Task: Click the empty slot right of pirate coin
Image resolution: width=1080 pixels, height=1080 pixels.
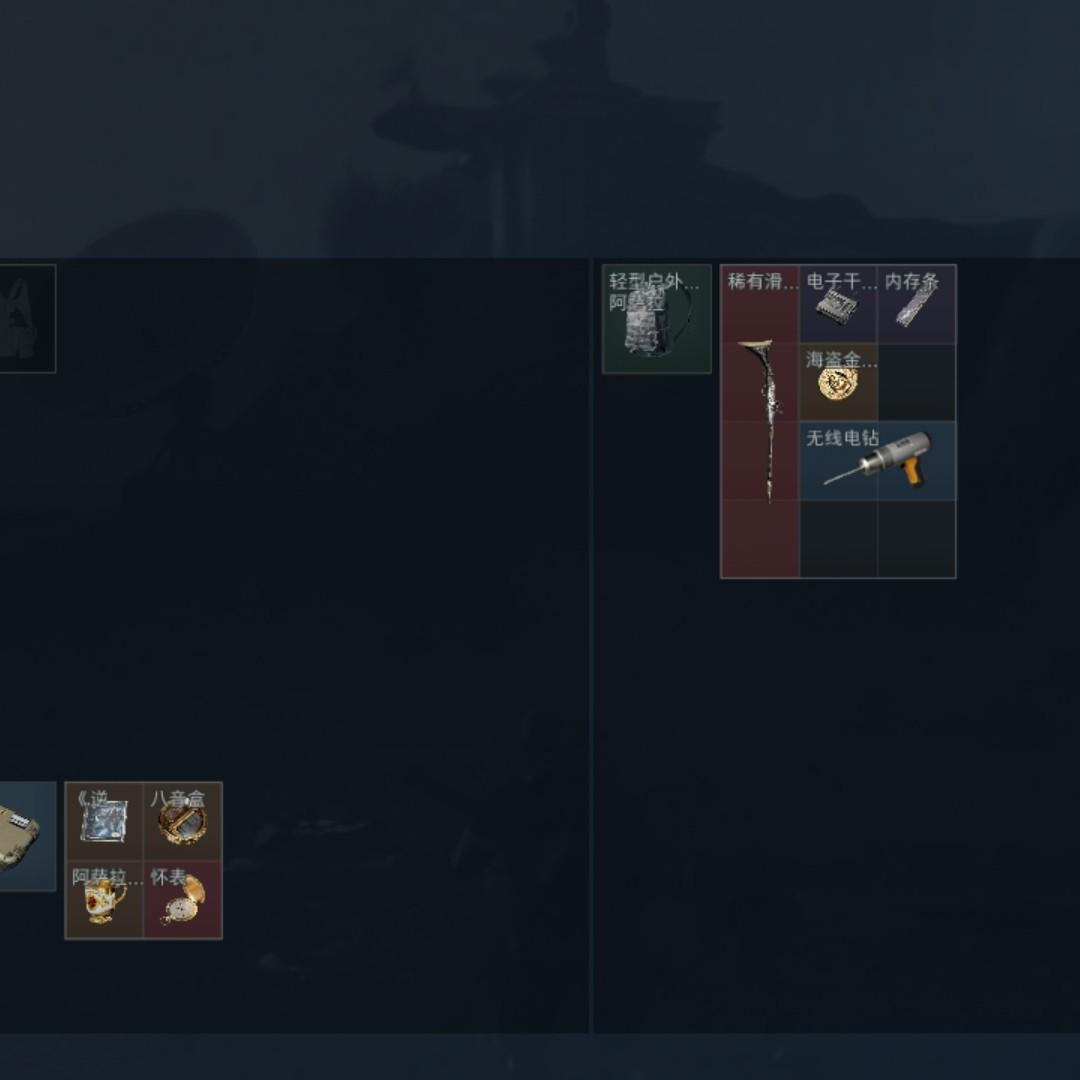Action: pyautogui.click(x=917, y=383)
